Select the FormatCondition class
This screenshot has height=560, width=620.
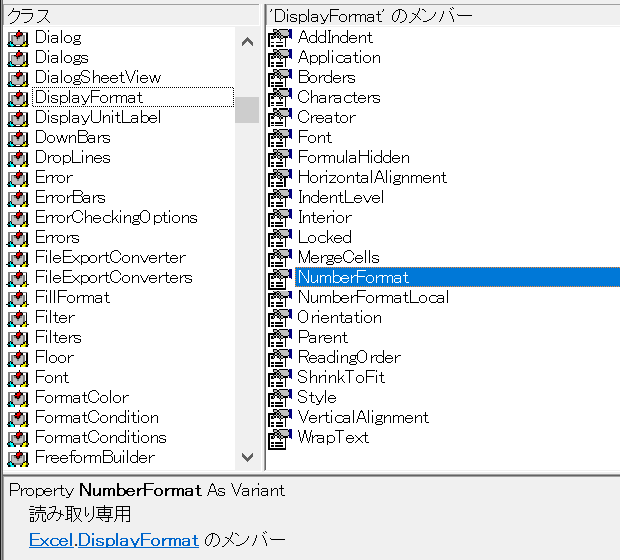(97, 418)
